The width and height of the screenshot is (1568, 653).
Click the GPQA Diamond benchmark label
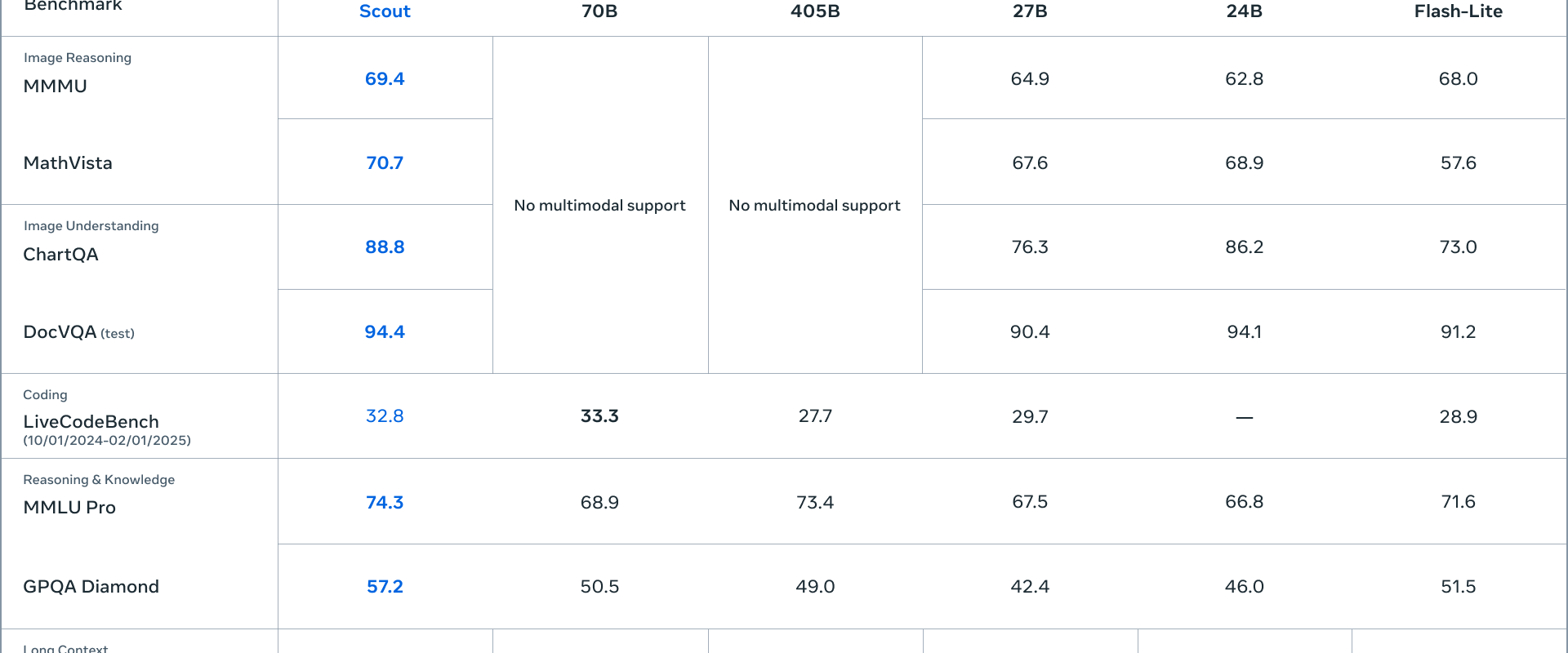pyautogui.click(x=91, y=586)
